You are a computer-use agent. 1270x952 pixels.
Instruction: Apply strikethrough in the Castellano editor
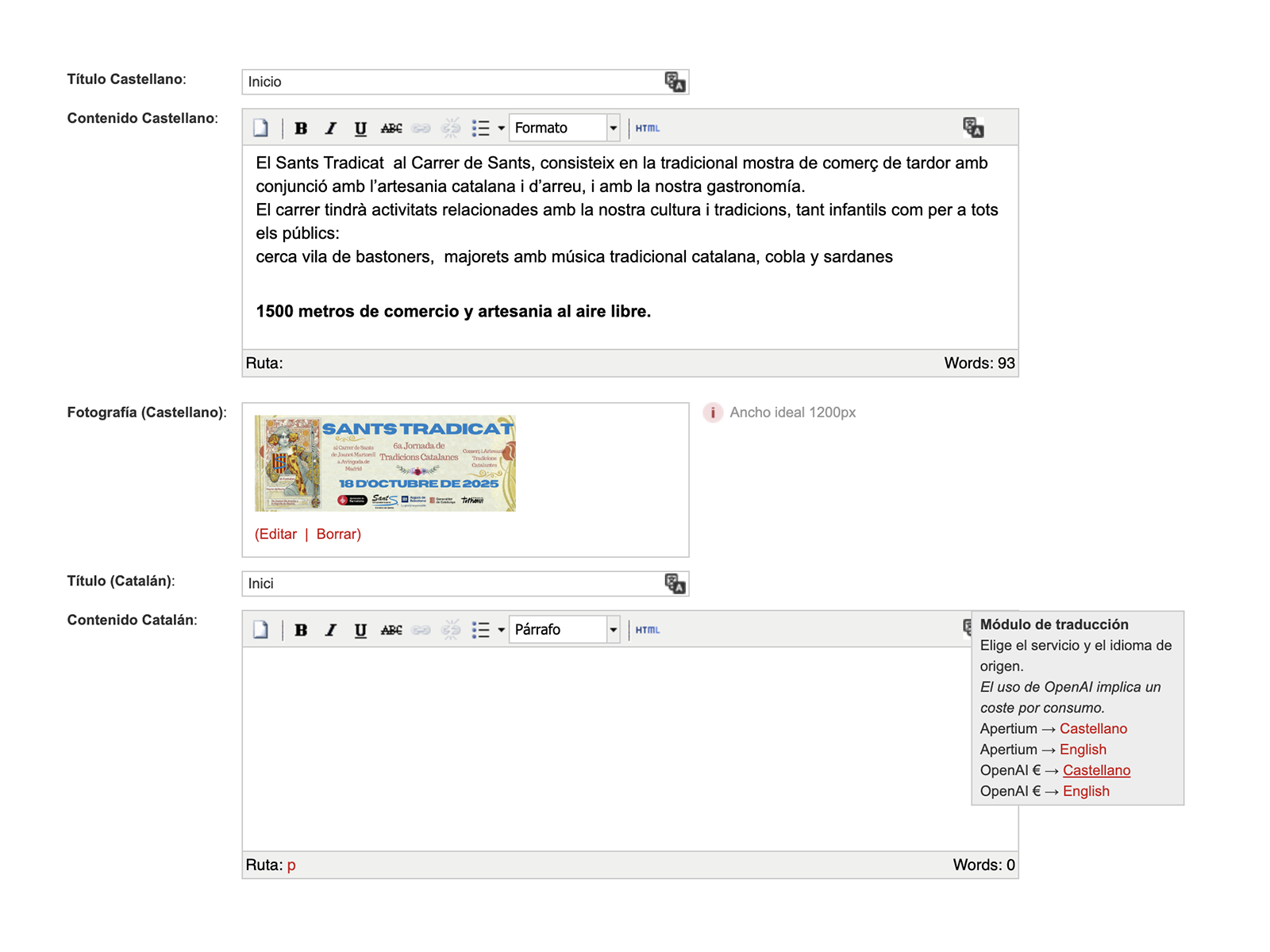click(391, 129)
